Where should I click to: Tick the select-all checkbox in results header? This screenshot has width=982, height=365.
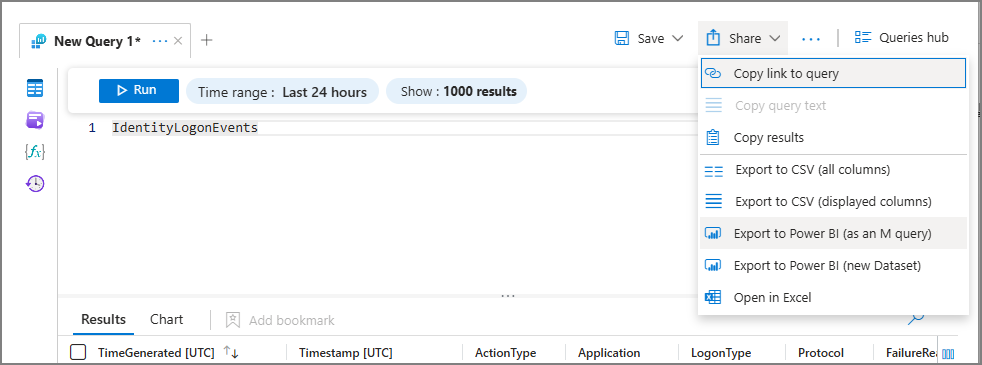pos(78,352)
